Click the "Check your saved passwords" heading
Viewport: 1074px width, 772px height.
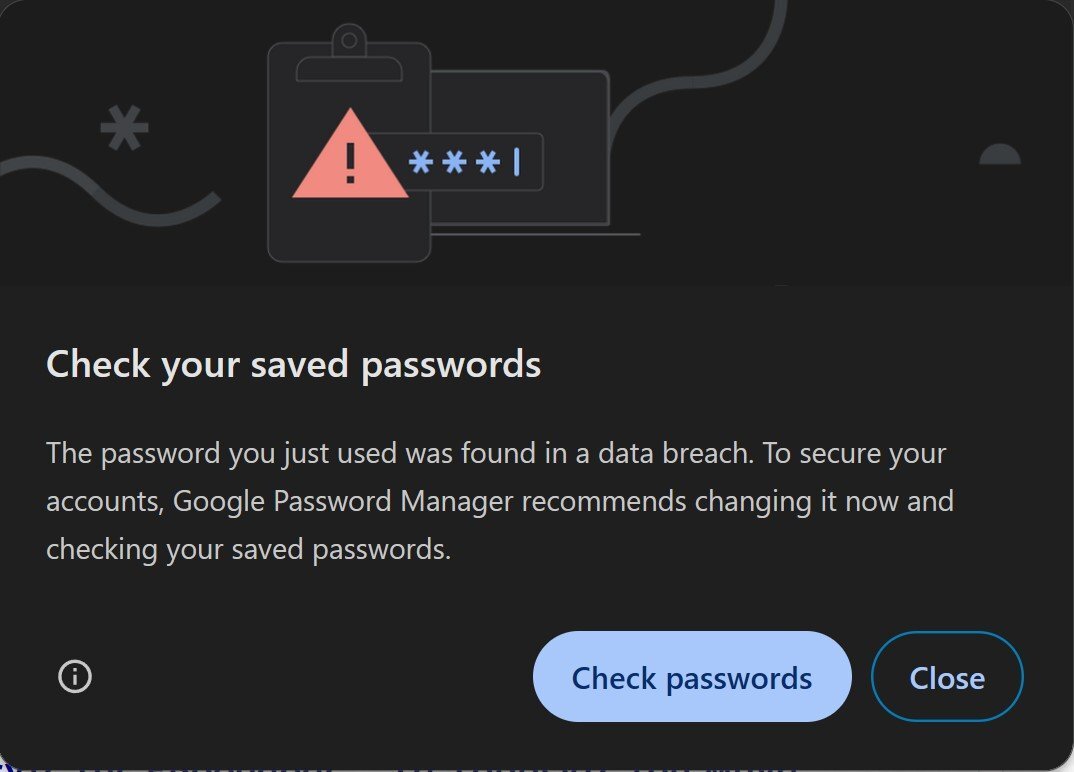[x=293, y=364]
